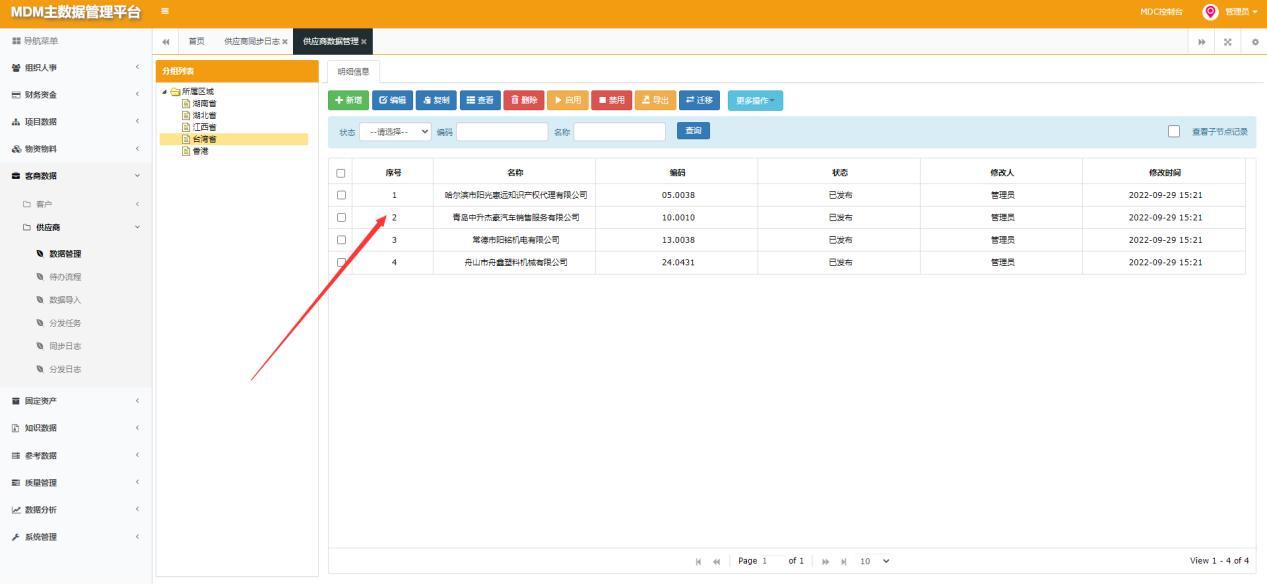Click the 名称 search input field
The width and height of the screenshot is (1267, 584).
tap(619, 131)
